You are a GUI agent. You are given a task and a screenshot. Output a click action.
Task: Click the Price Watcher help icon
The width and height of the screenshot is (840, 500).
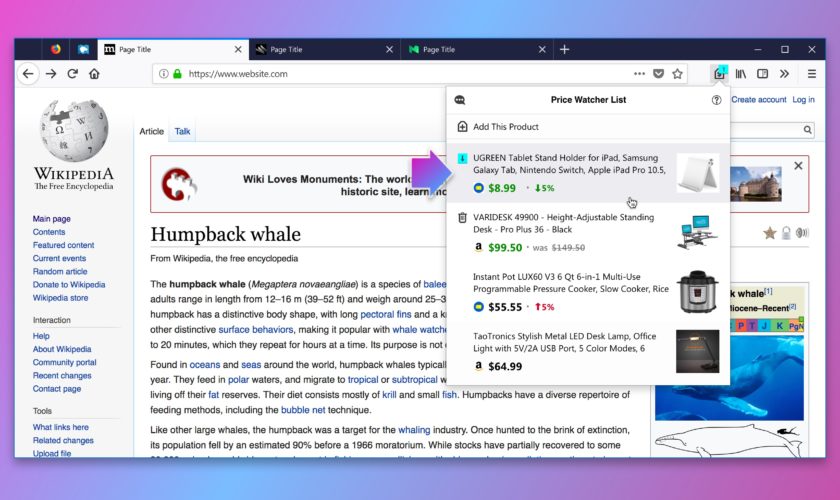coord(716,100)
